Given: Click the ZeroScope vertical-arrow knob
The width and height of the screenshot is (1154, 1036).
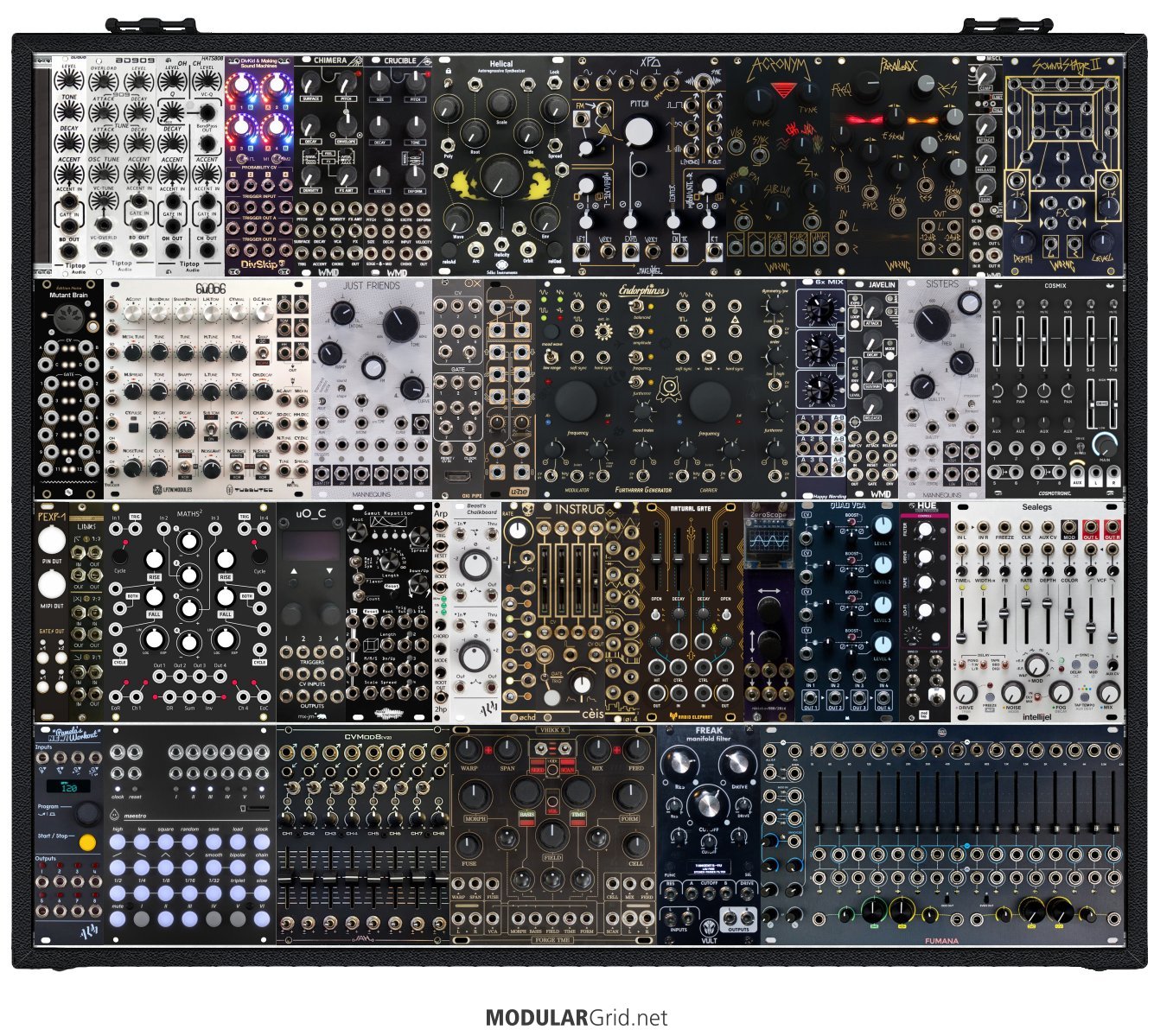Looking at the screenshot, I should [768, 644].
